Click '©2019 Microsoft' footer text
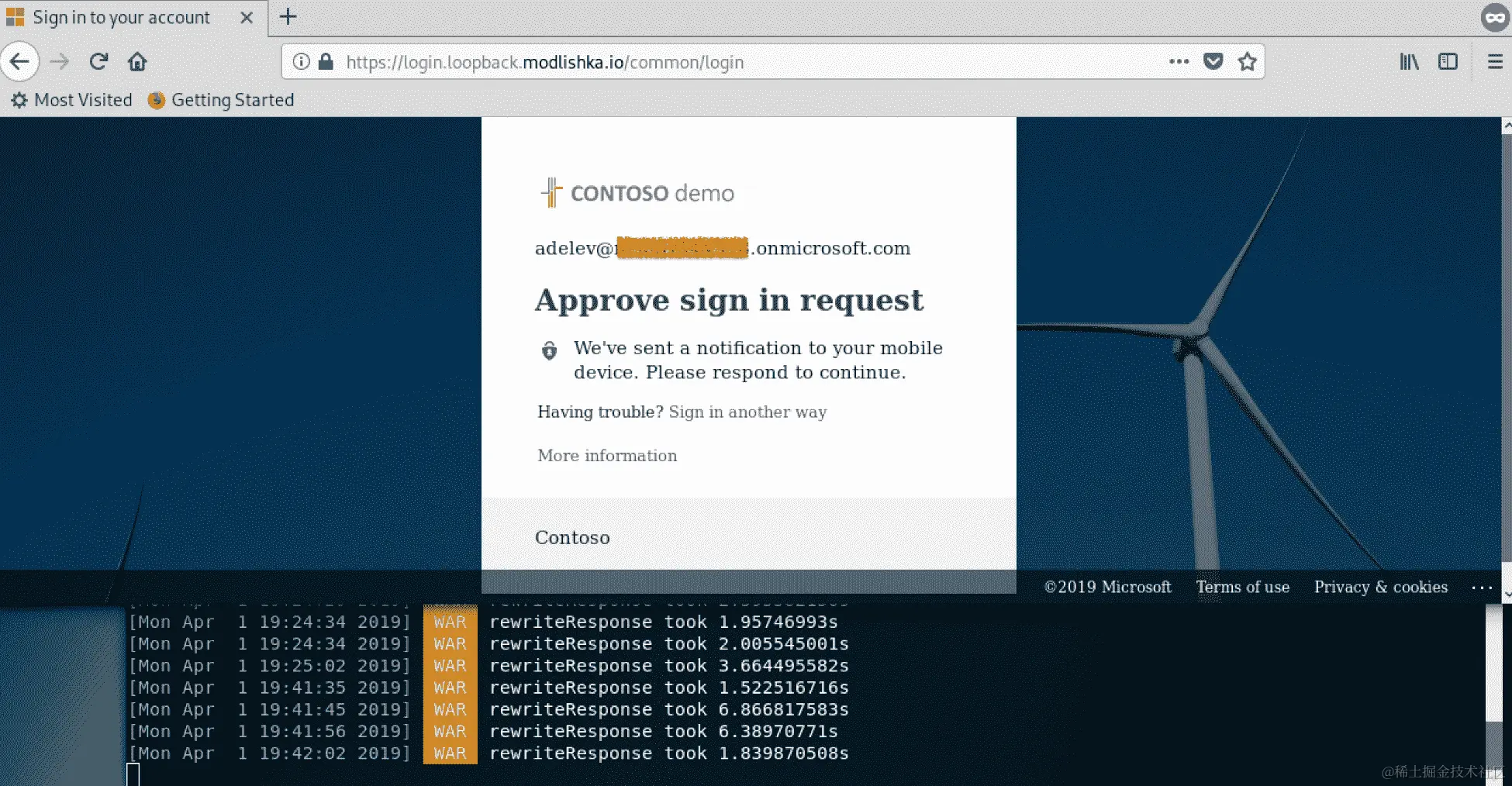This screenshot has width=1512, height=786. 1107,587
